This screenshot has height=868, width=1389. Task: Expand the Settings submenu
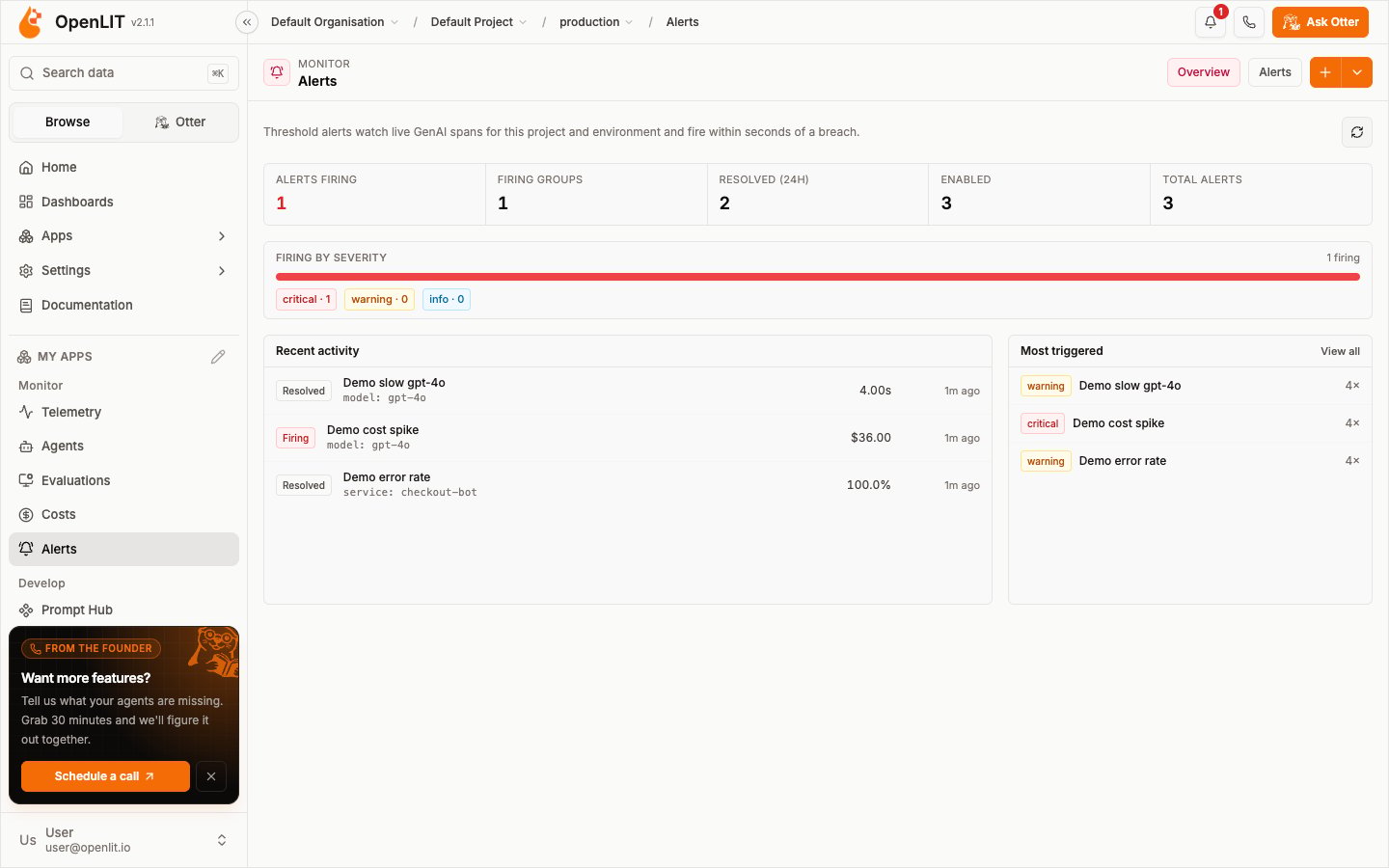point(123,271)
